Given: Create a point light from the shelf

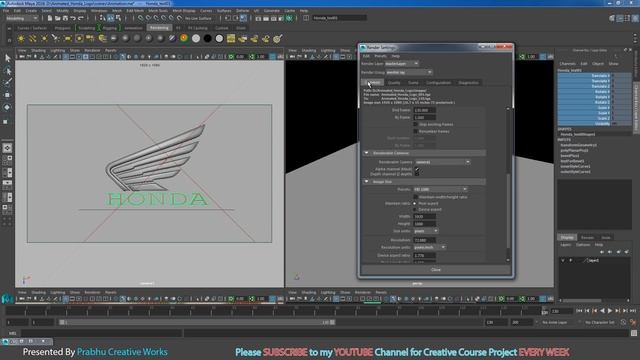Looking at the screenshot, I should (44, 39).
